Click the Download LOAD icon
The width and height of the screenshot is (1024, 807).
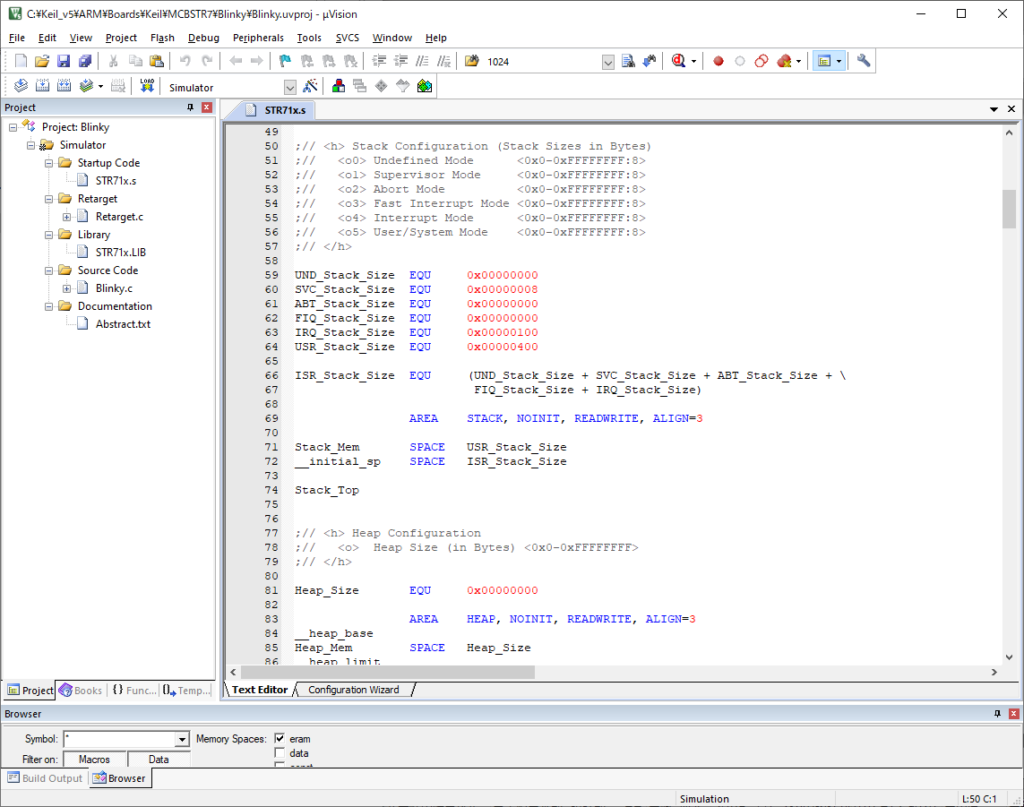pyautogui.click(x=147, y=87)
